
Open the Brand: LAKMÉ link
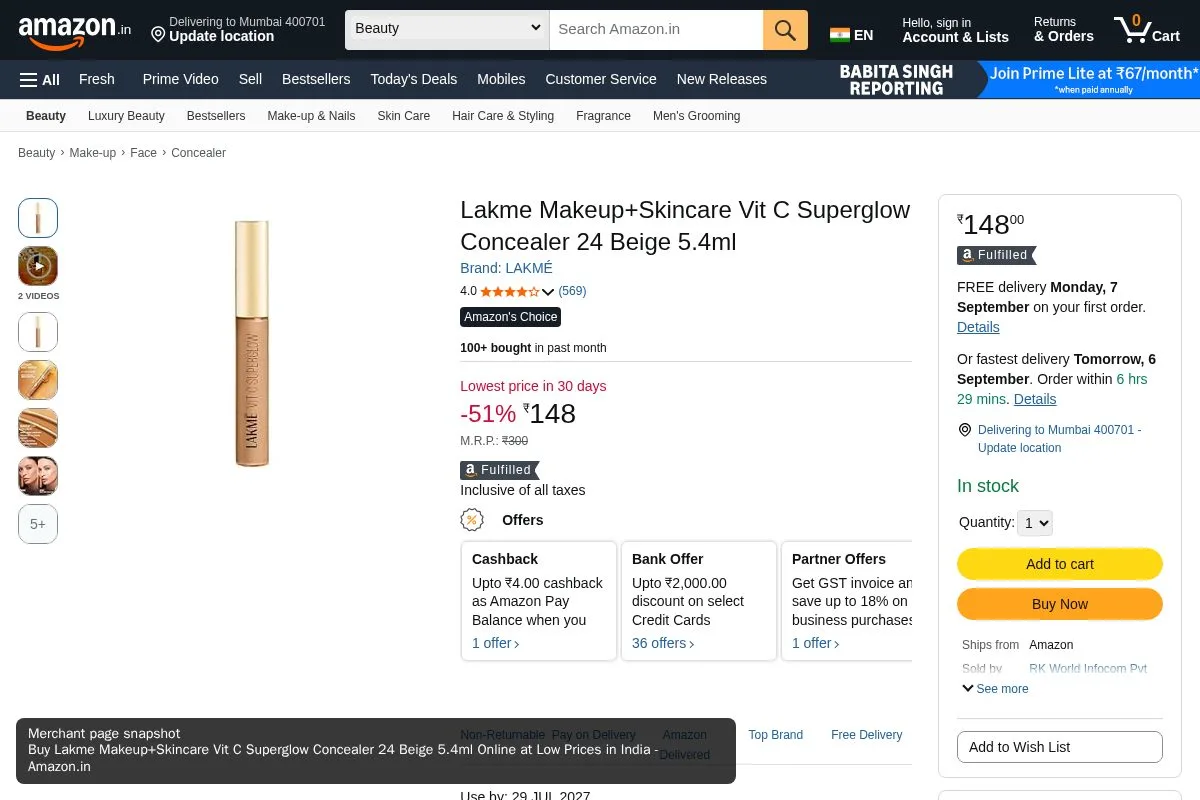[x=506, y=268]
